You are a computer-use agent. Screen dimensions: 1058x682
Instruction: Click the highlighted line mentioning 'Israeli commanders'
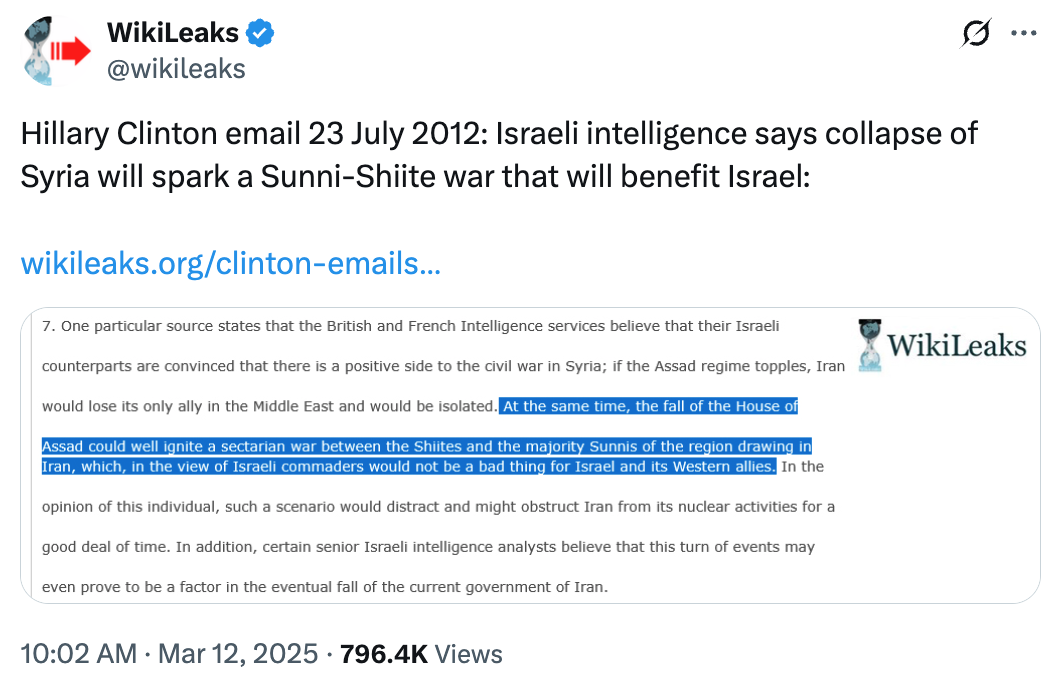(409, 466)
